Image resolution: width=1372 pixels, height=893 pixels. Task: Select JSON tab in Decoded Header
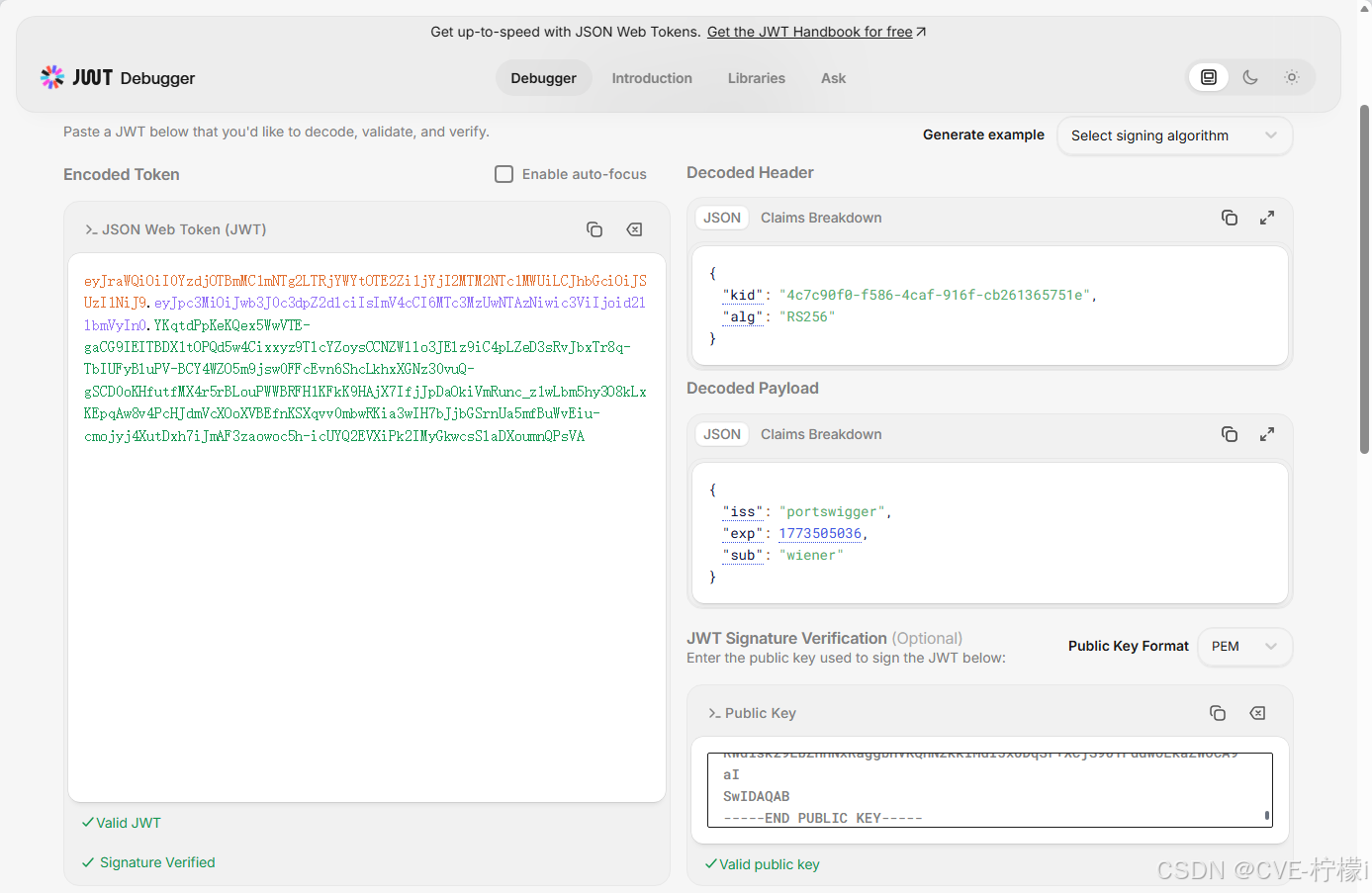click(722, 218)
